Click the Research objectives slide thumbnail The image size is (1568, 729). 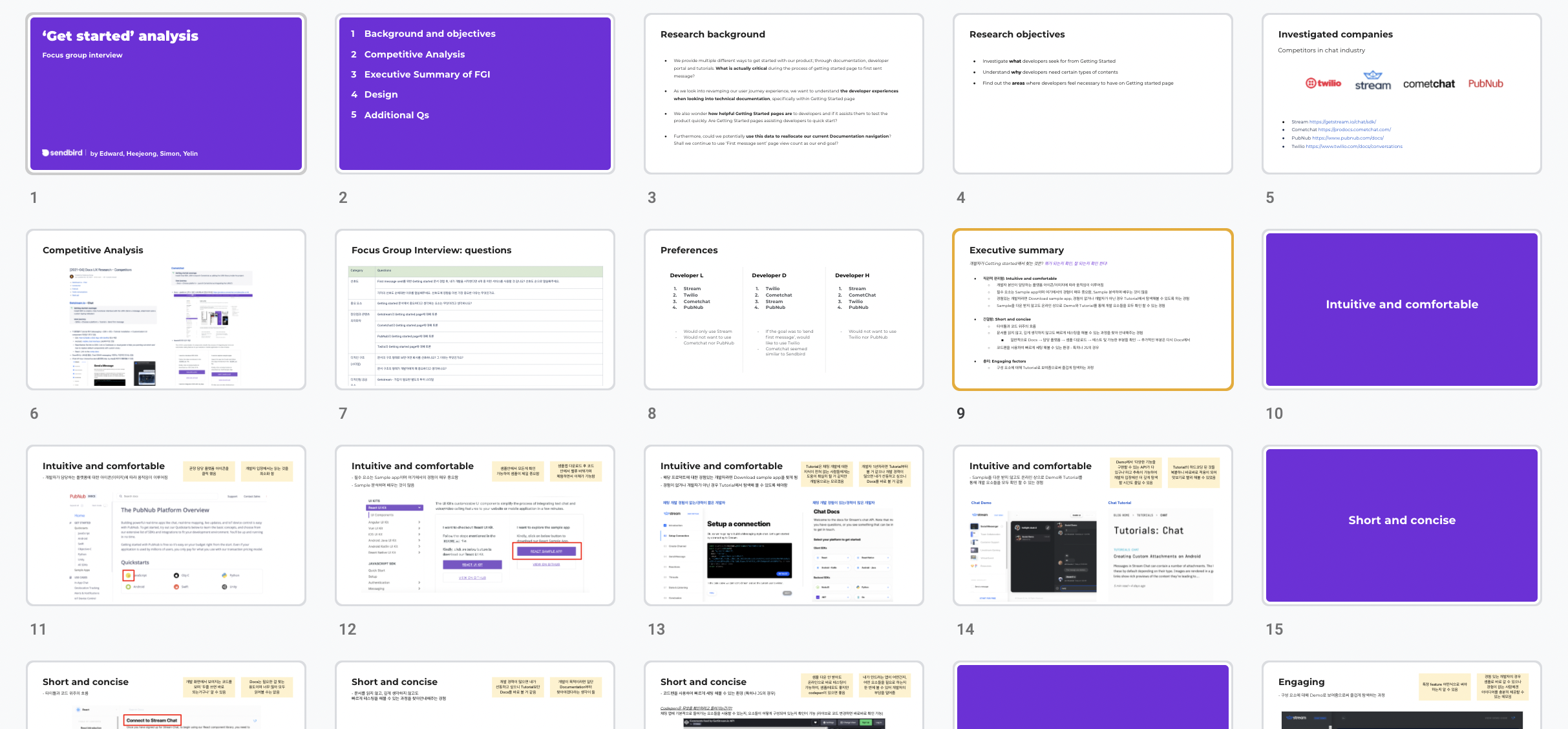[1092, 94]
